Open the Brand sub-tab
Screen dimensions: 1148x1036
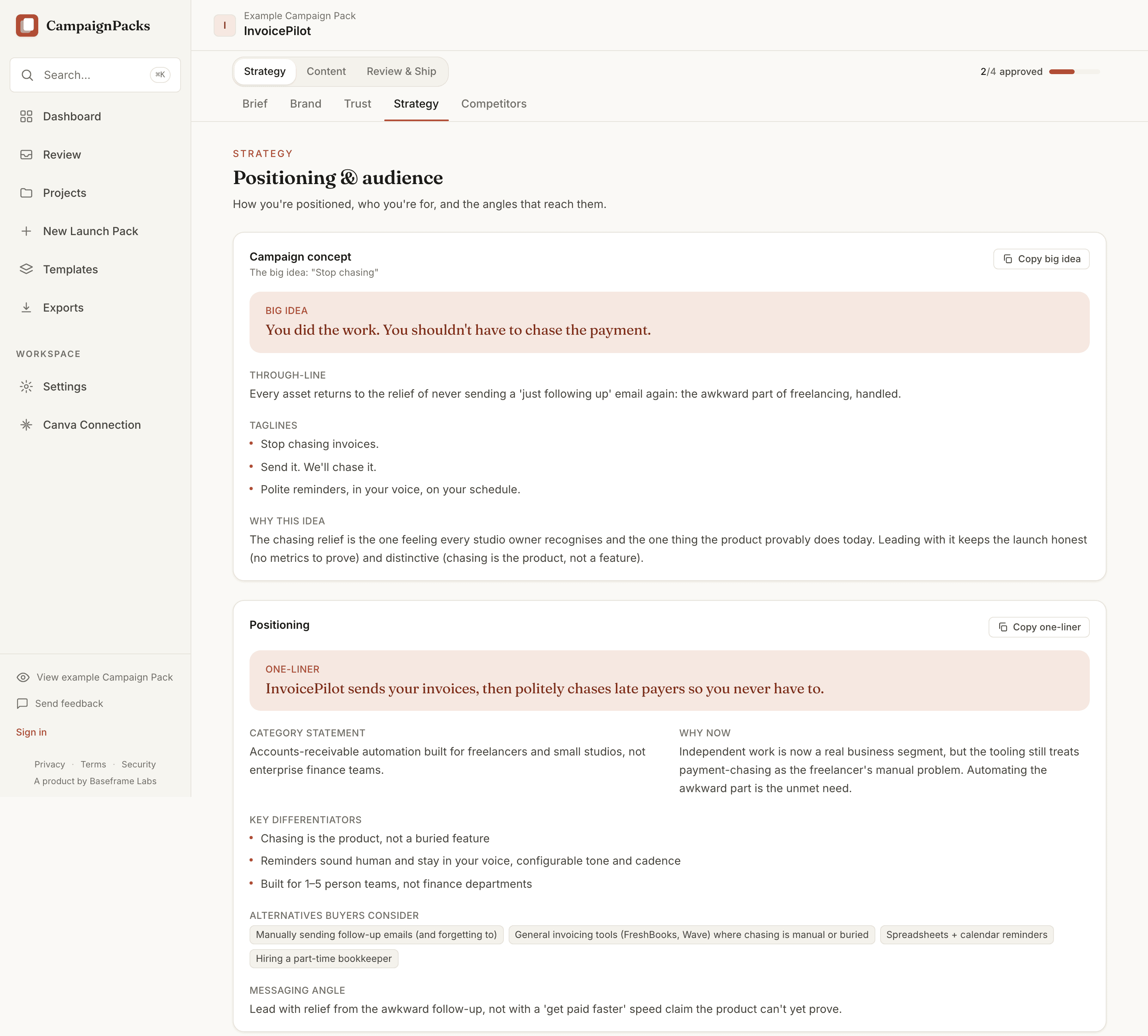point(306,104)
